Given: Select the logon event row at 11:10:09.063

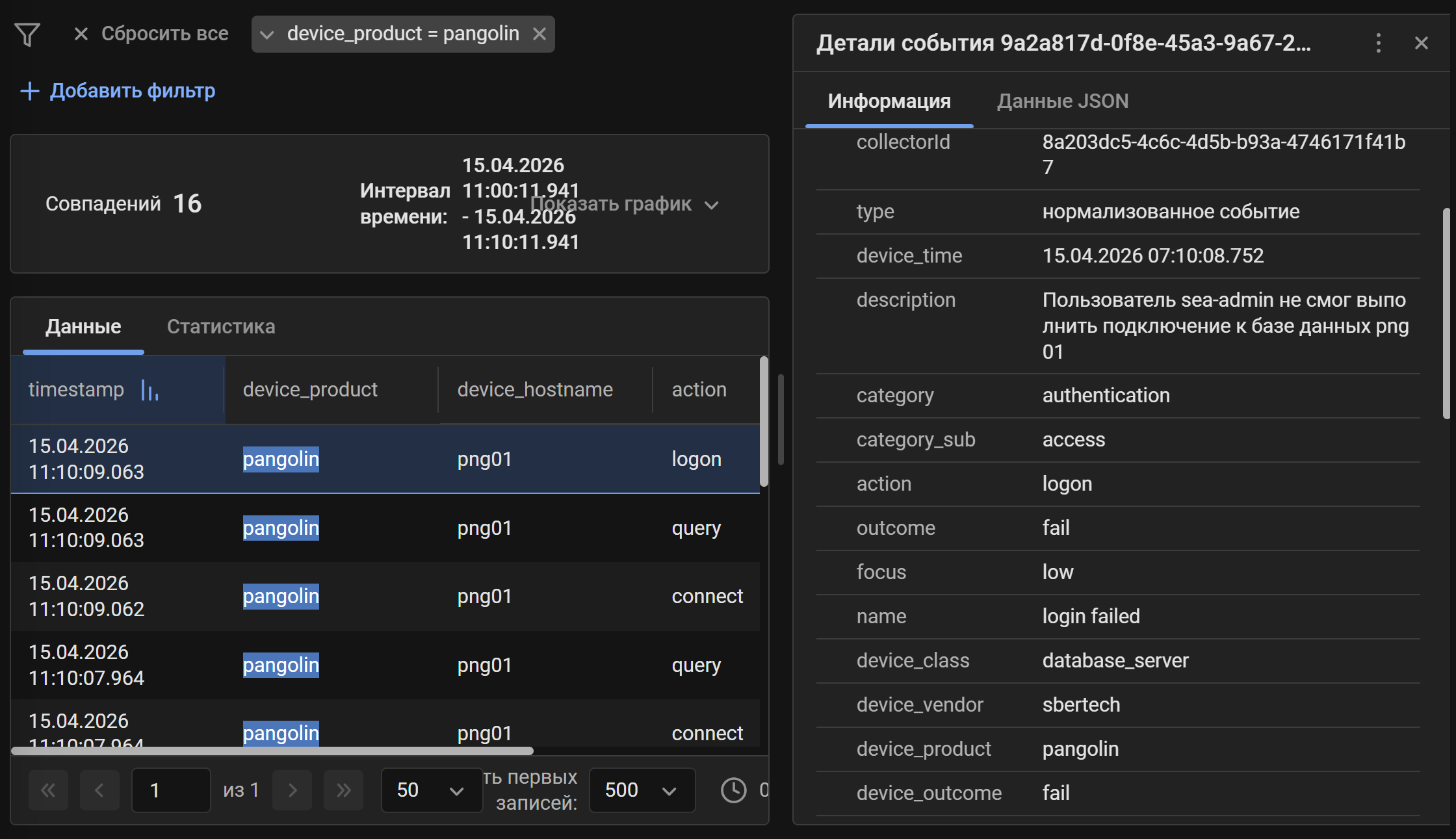Looking at the screenshot, I should click(x=385, y=459).
